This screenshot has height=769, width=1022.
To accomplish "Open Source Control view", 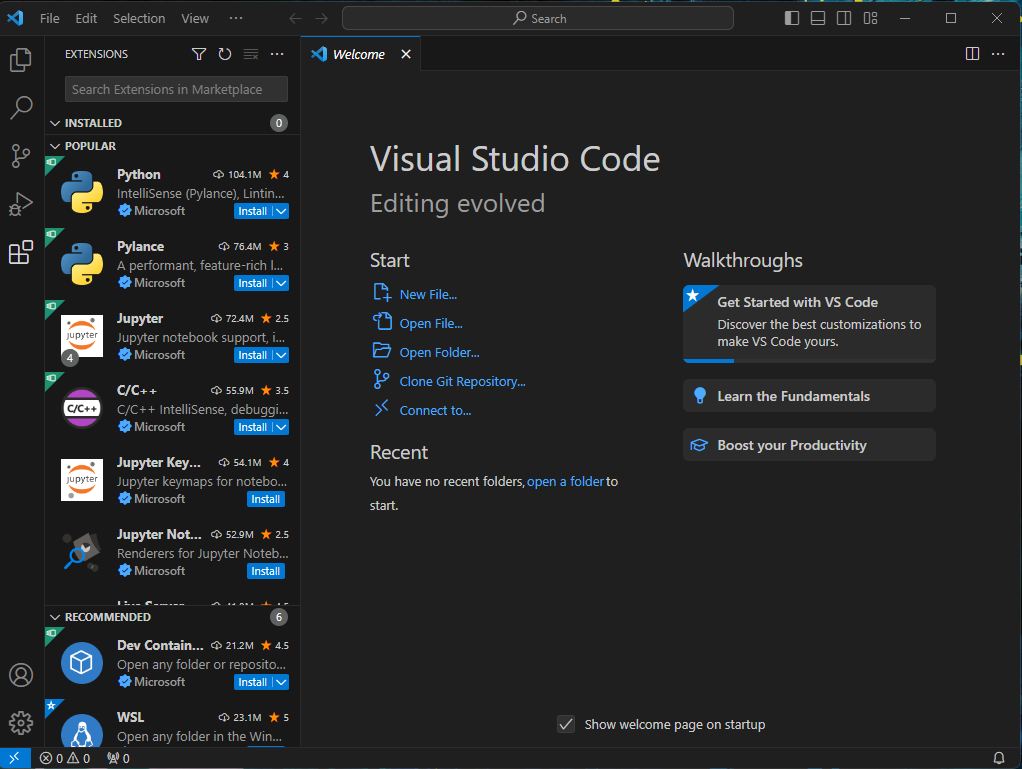I will coord(21,156).
